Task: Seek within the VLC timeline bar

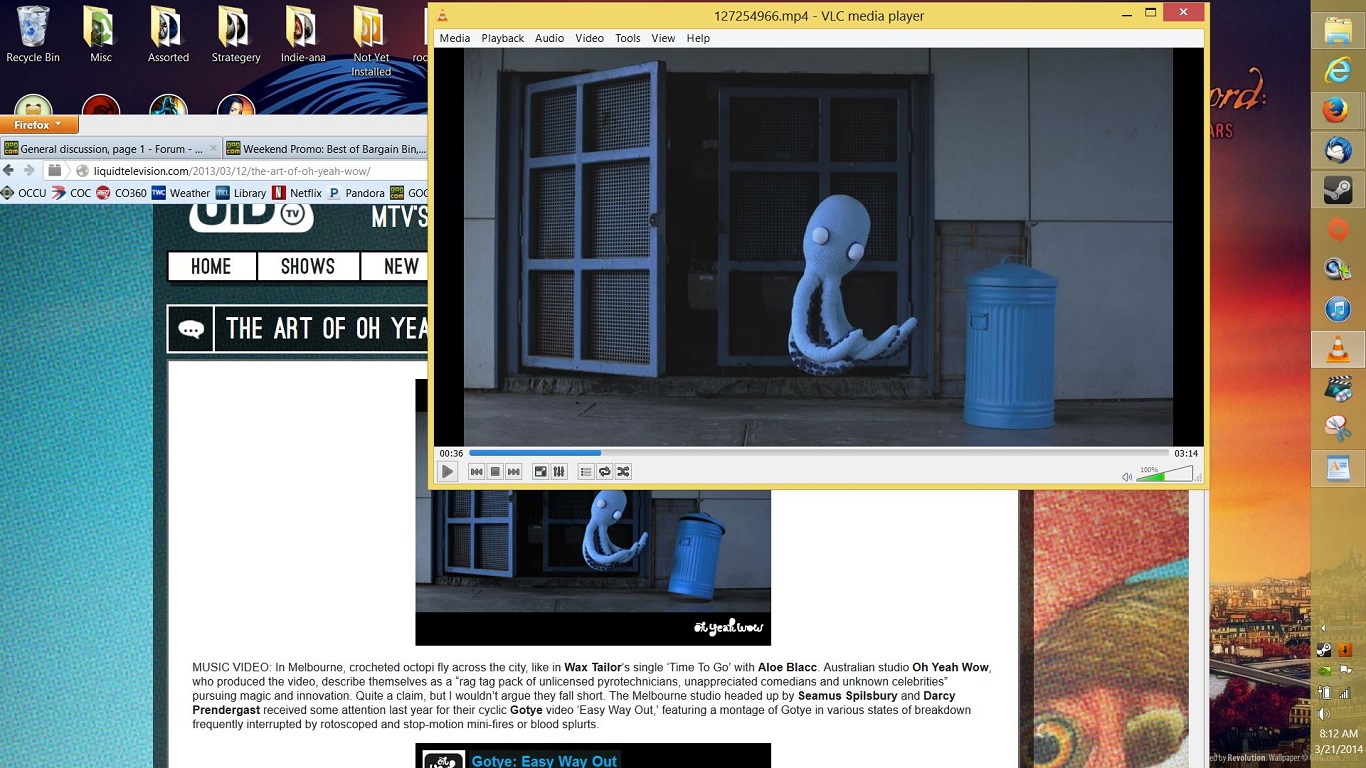Action: [x=818, y=453]
